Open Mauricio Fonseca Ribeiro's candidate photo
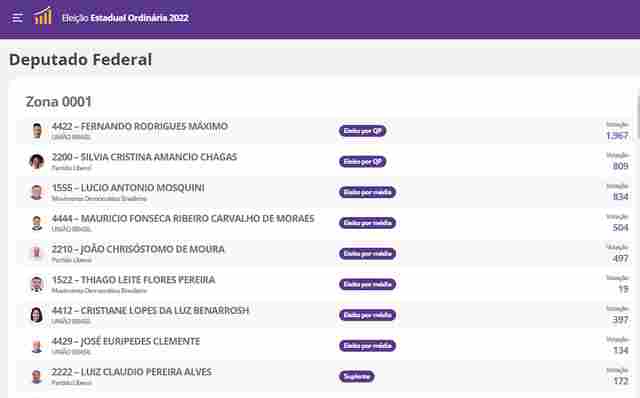The height and width of the screenshot is (398, 640). (37, 223)
